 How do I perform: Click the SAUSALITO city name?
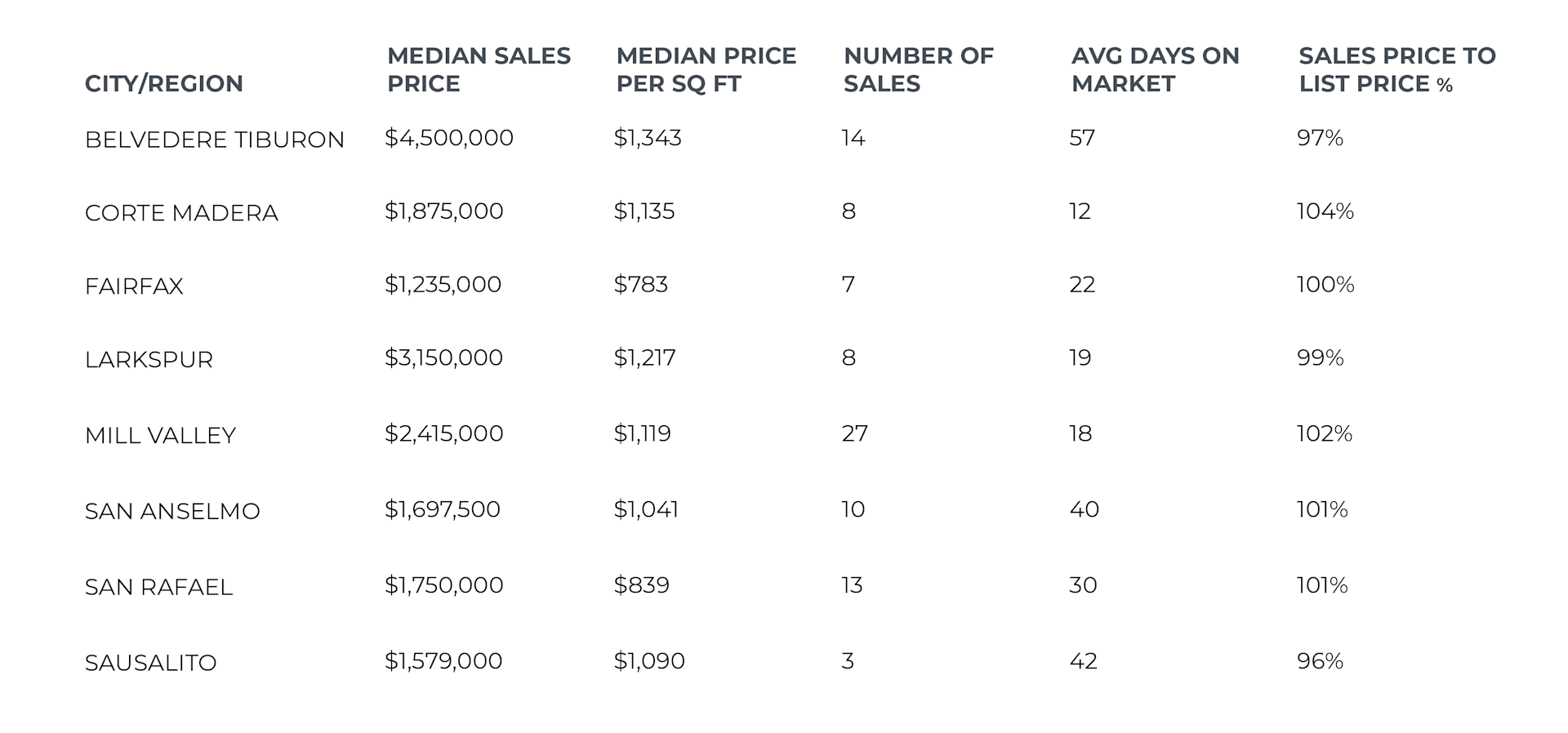pos(150,663)
